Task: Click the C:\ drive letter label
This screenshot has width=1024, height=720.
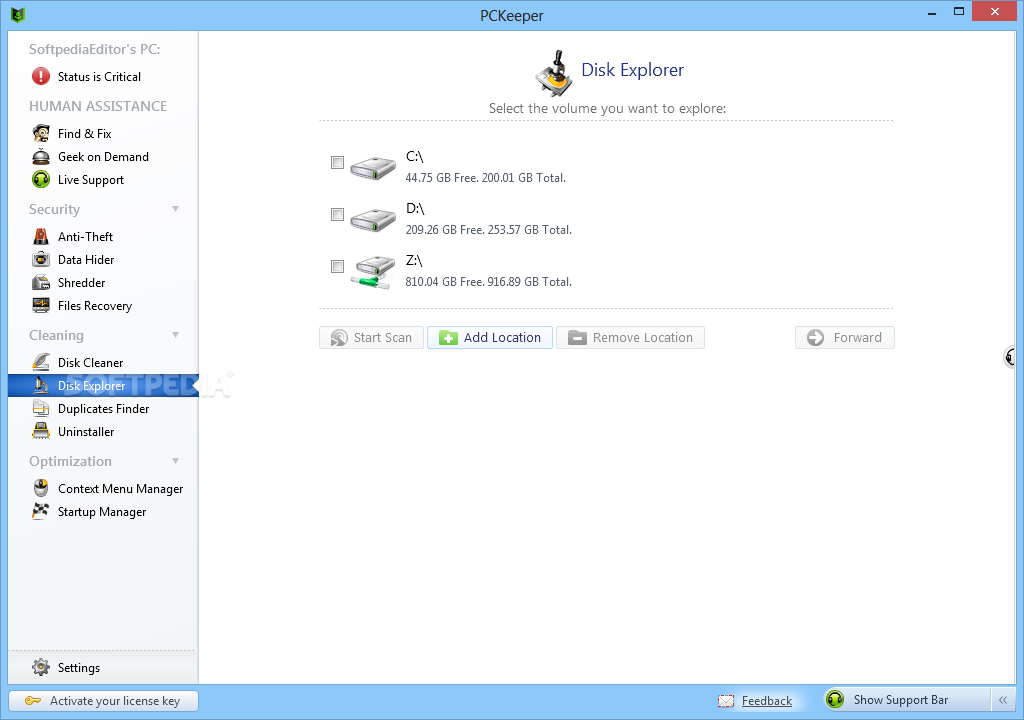Action: point(415,157)
